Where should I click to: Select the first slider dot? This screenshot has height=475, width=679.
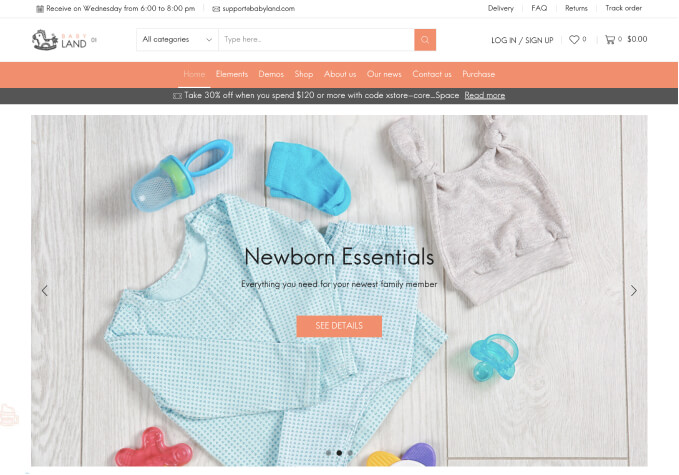pos(329,453)
